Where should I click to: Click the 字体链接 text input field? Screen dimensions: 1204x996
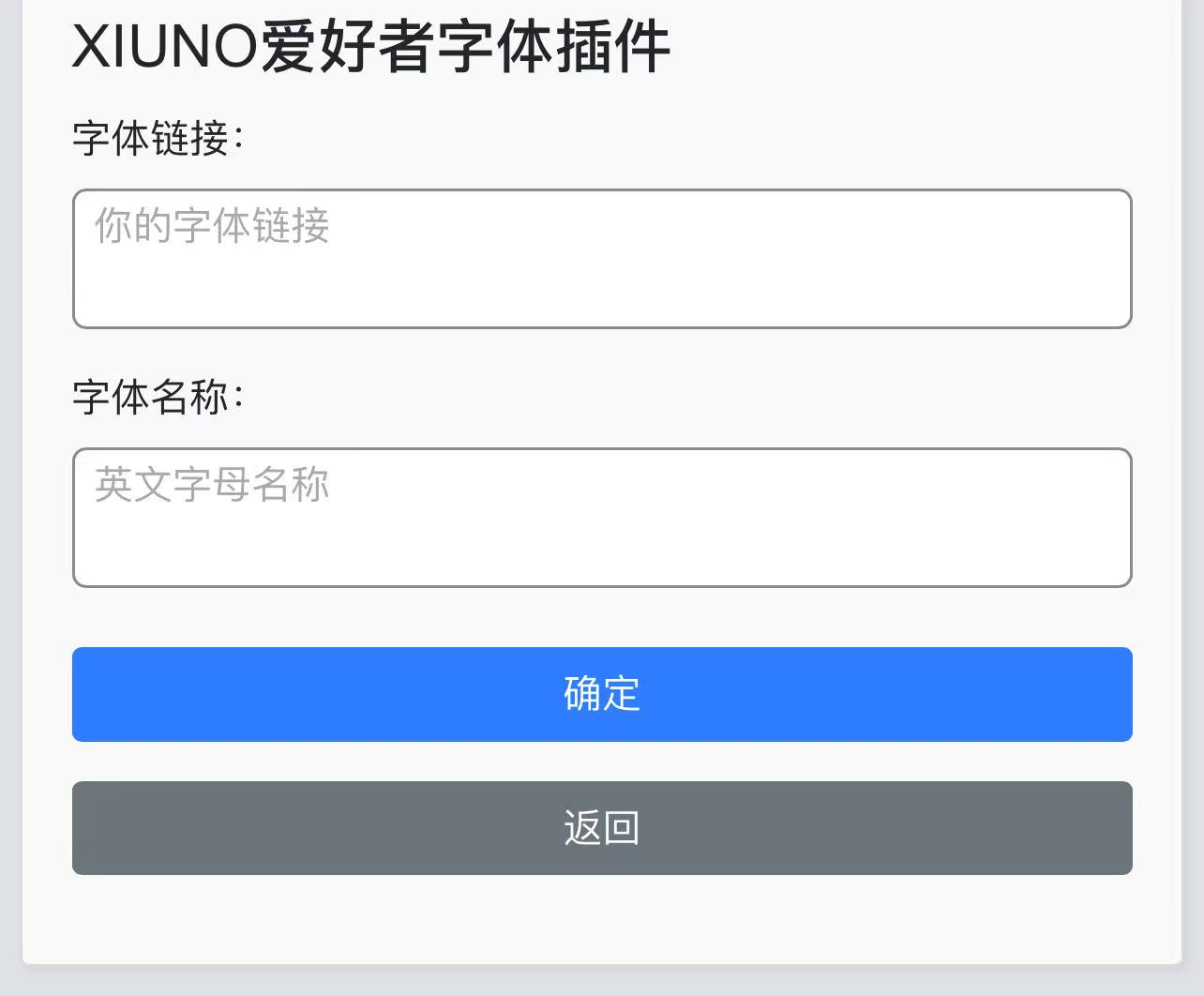click(602, 259)
